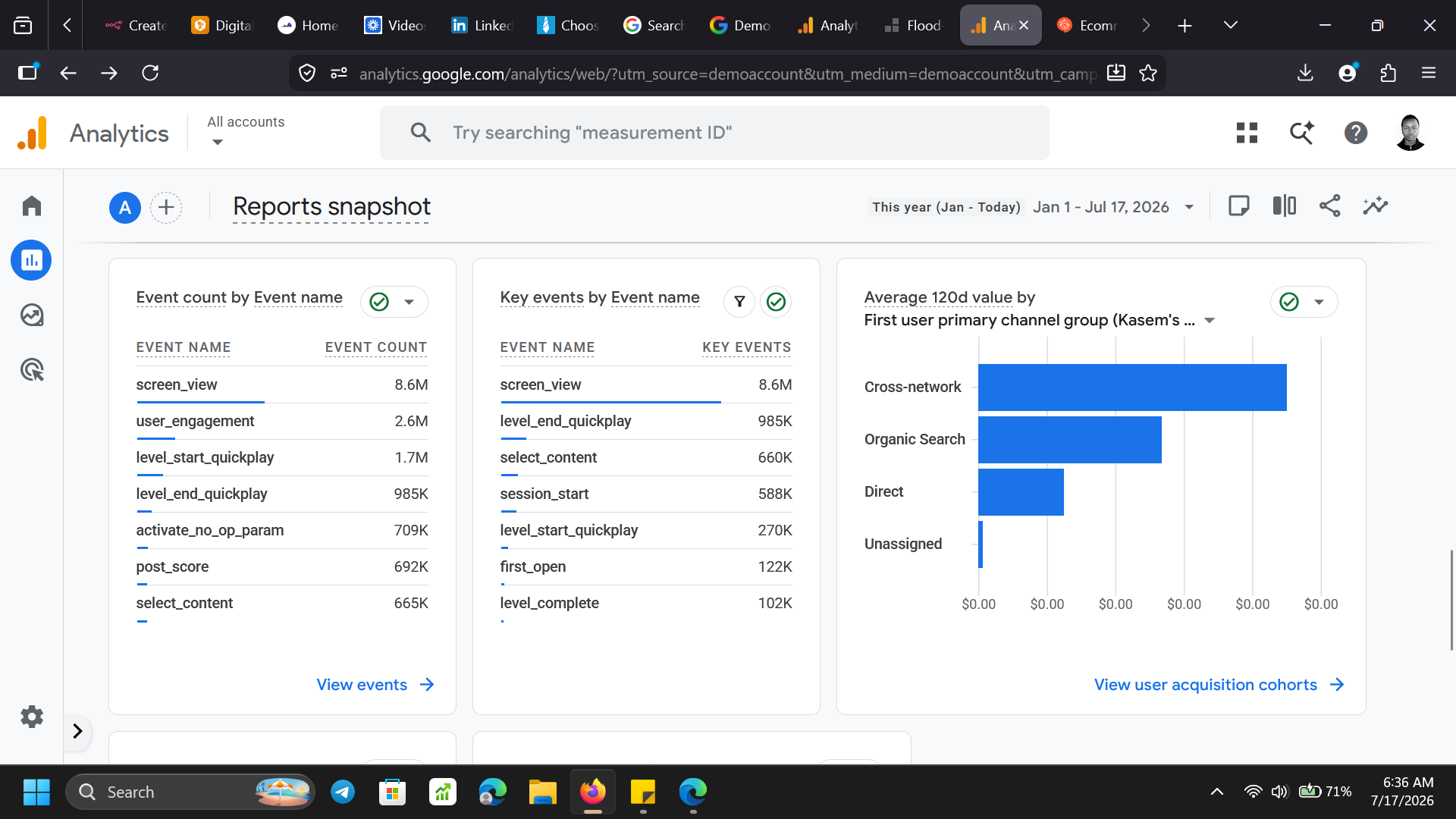Reload the current page
Viewport: 1456px width, 819px height.
(x=150, y=73)
